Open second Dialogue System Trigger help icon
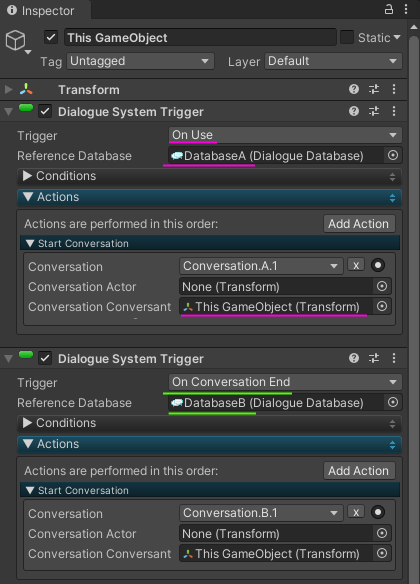 [354, 358]
